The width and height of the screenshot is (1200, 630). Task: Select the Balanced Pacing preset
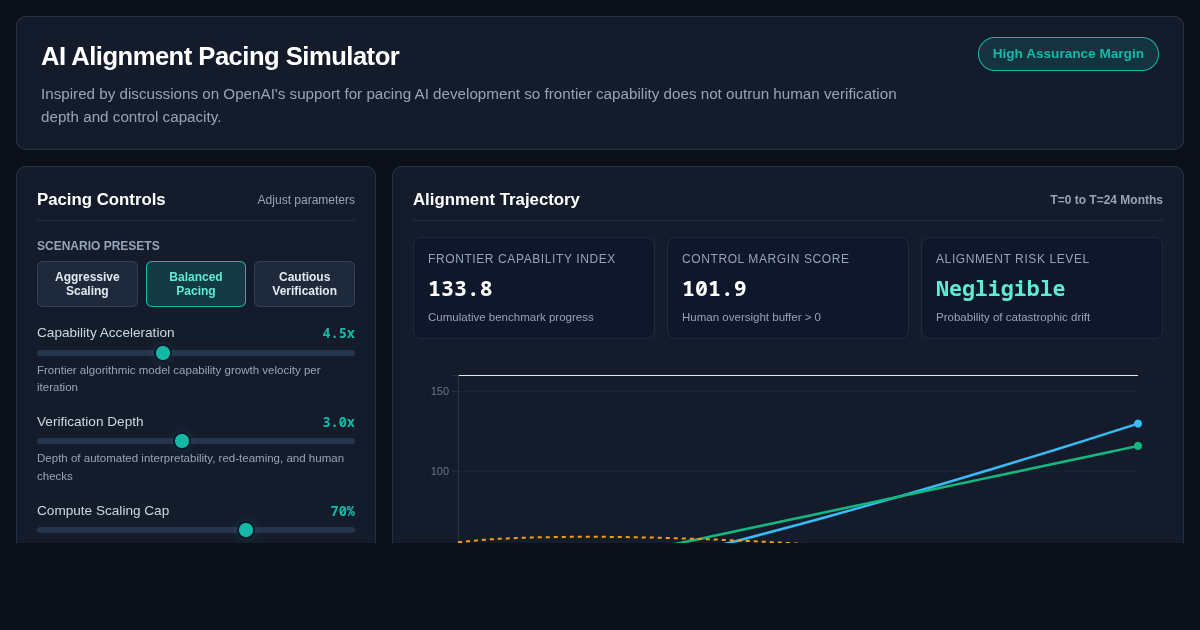(x=196, y=284)
